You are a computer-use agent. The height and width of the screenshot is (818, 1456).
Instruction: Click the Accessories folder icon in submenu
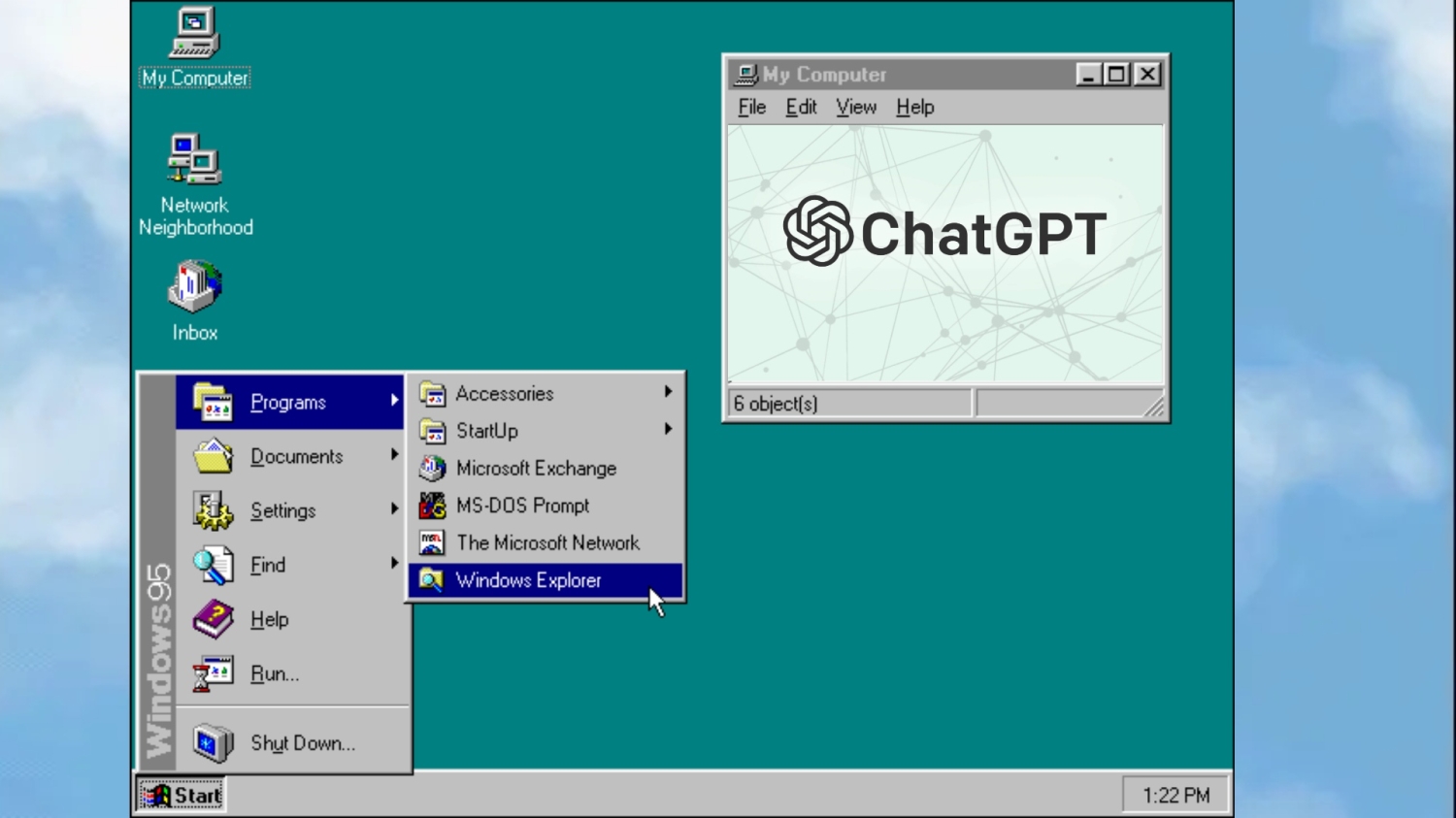[432, 394]
